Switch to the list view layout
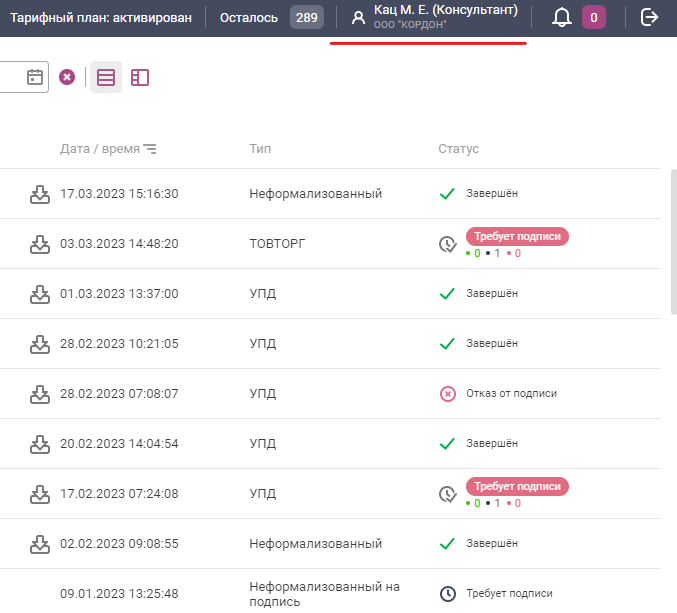 click(x=106, y=77)
